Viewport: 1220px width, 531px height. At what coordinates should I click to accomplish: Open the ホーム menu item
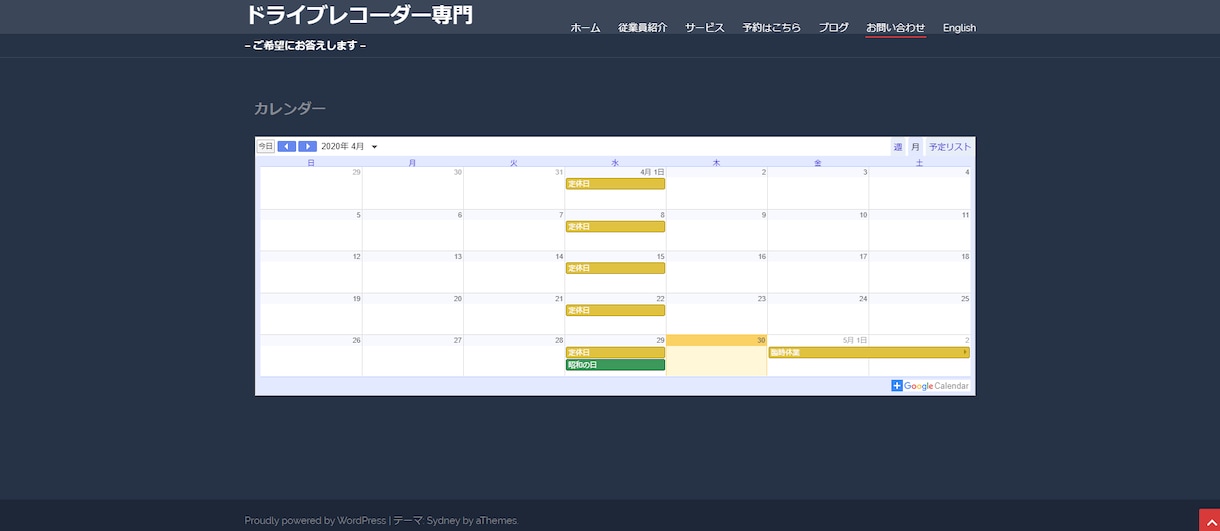tap(585, 28)
